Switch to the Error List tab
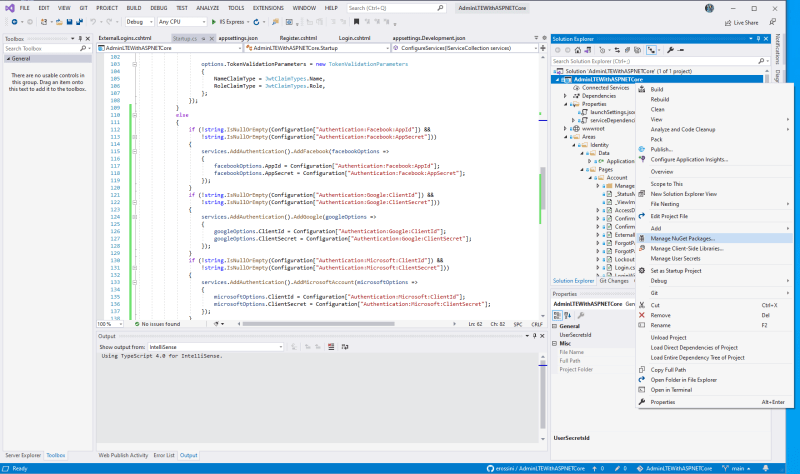The width and height of the screenshot is (800, 474). tap(164, 455)
